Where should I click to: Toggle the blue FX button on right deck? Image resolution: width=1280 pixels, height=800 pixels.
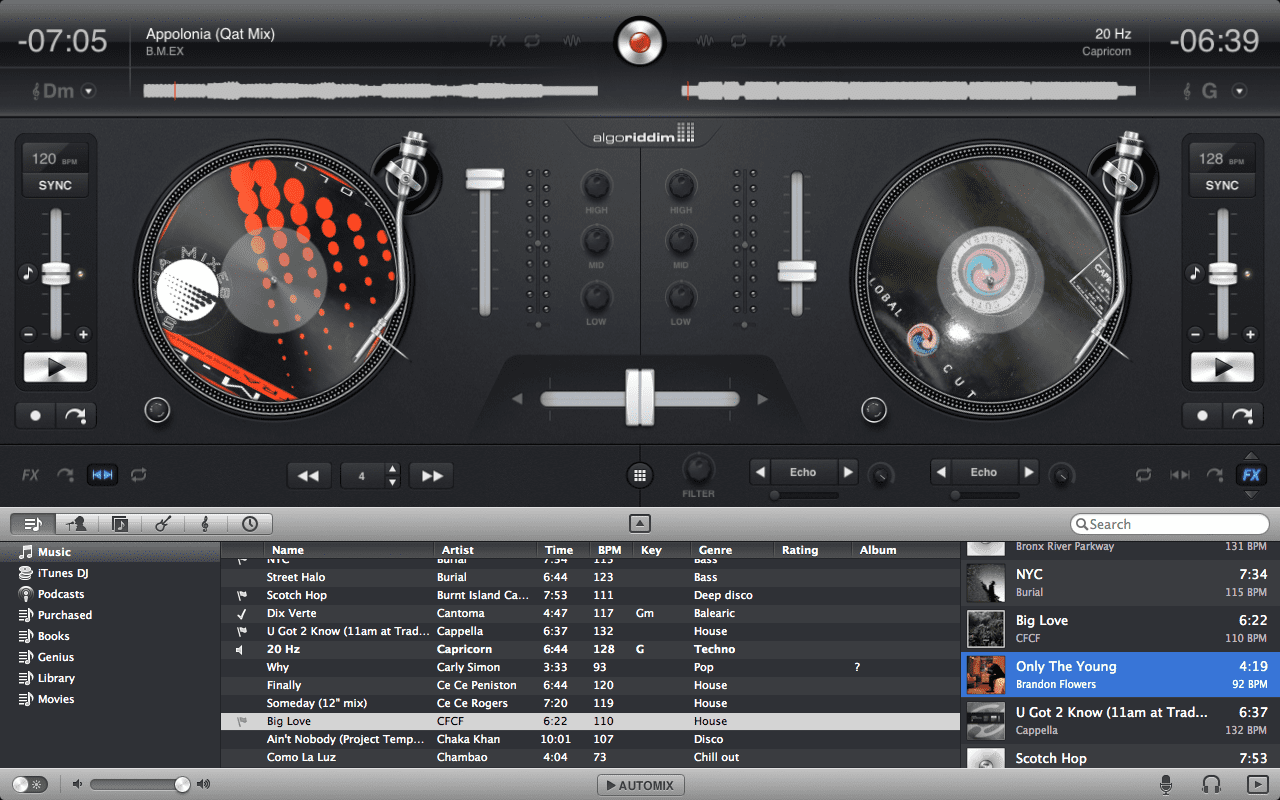[x=1251, y=475]
